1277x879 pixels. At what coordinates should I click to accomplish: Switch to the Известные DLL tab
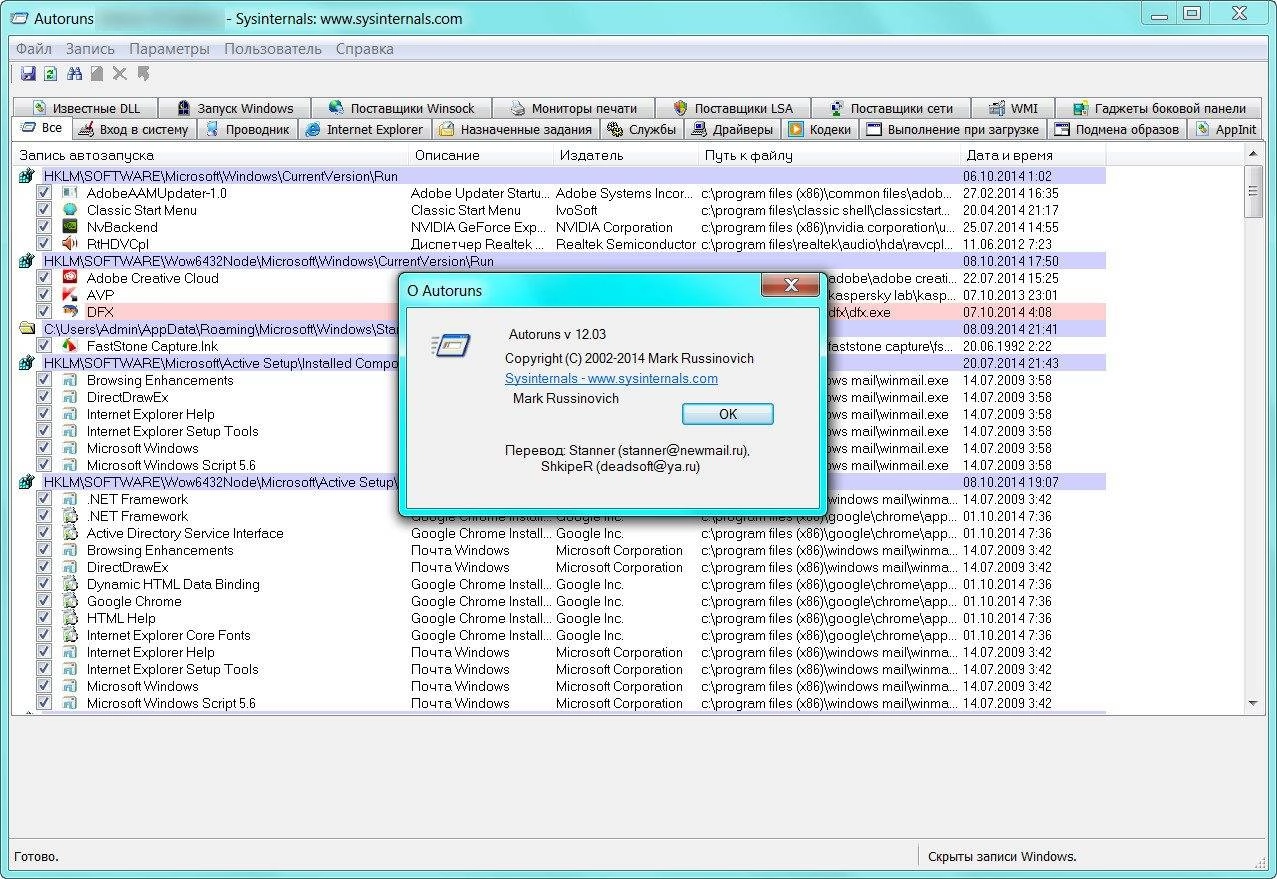point(87,108)
